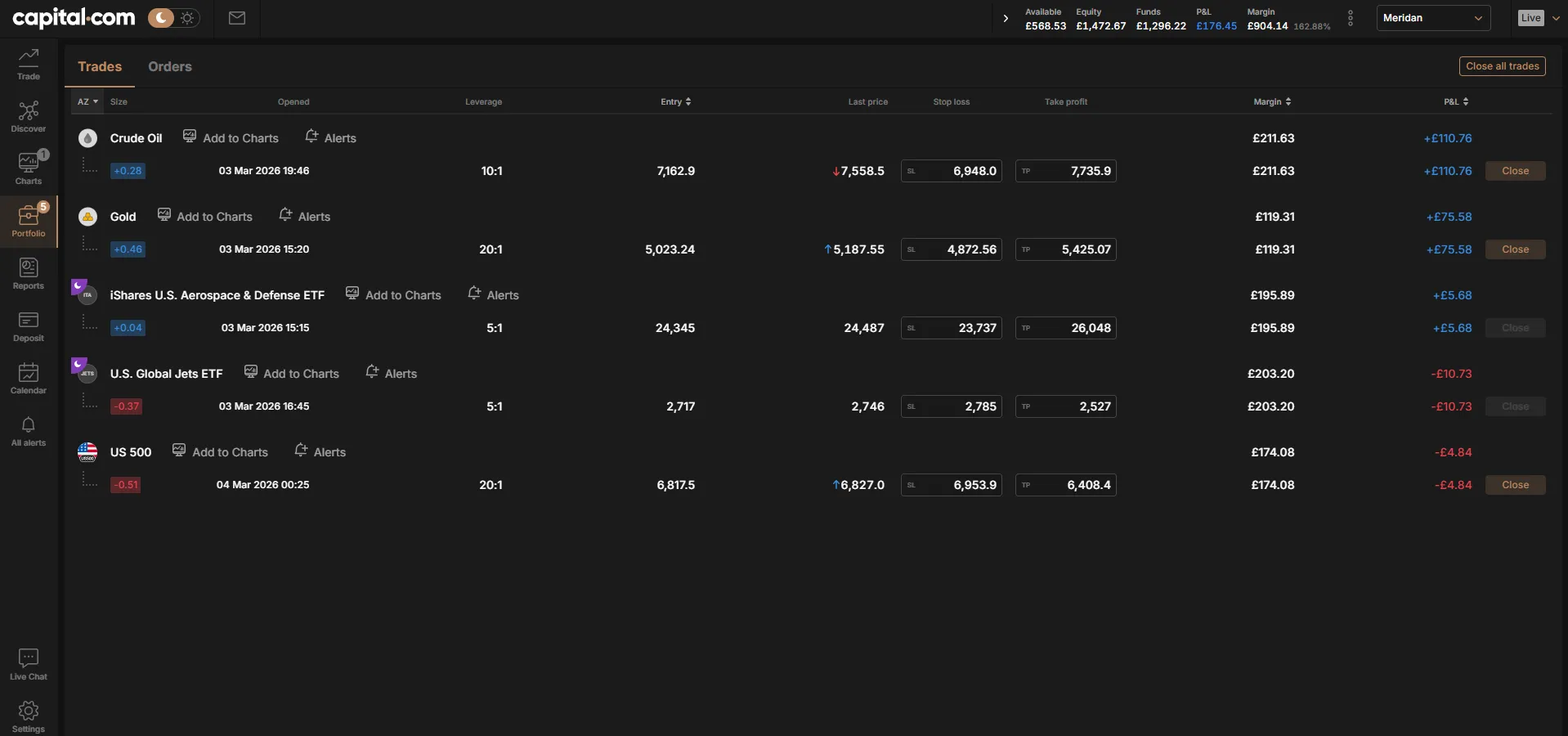This screenshot has width=1568, height=736.
Task: Open the Charts section in sidebar
Action: pyautogui.click(x=29, y=169)
